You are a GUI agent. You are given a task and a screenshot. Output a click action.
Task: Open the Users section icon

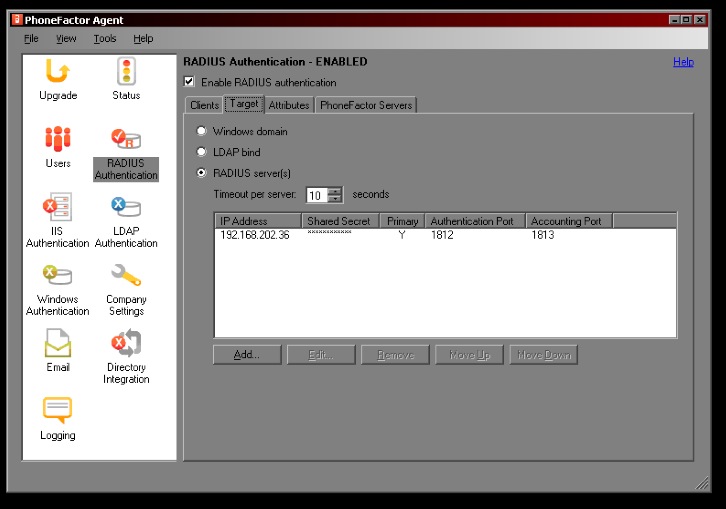pos(58,141)
